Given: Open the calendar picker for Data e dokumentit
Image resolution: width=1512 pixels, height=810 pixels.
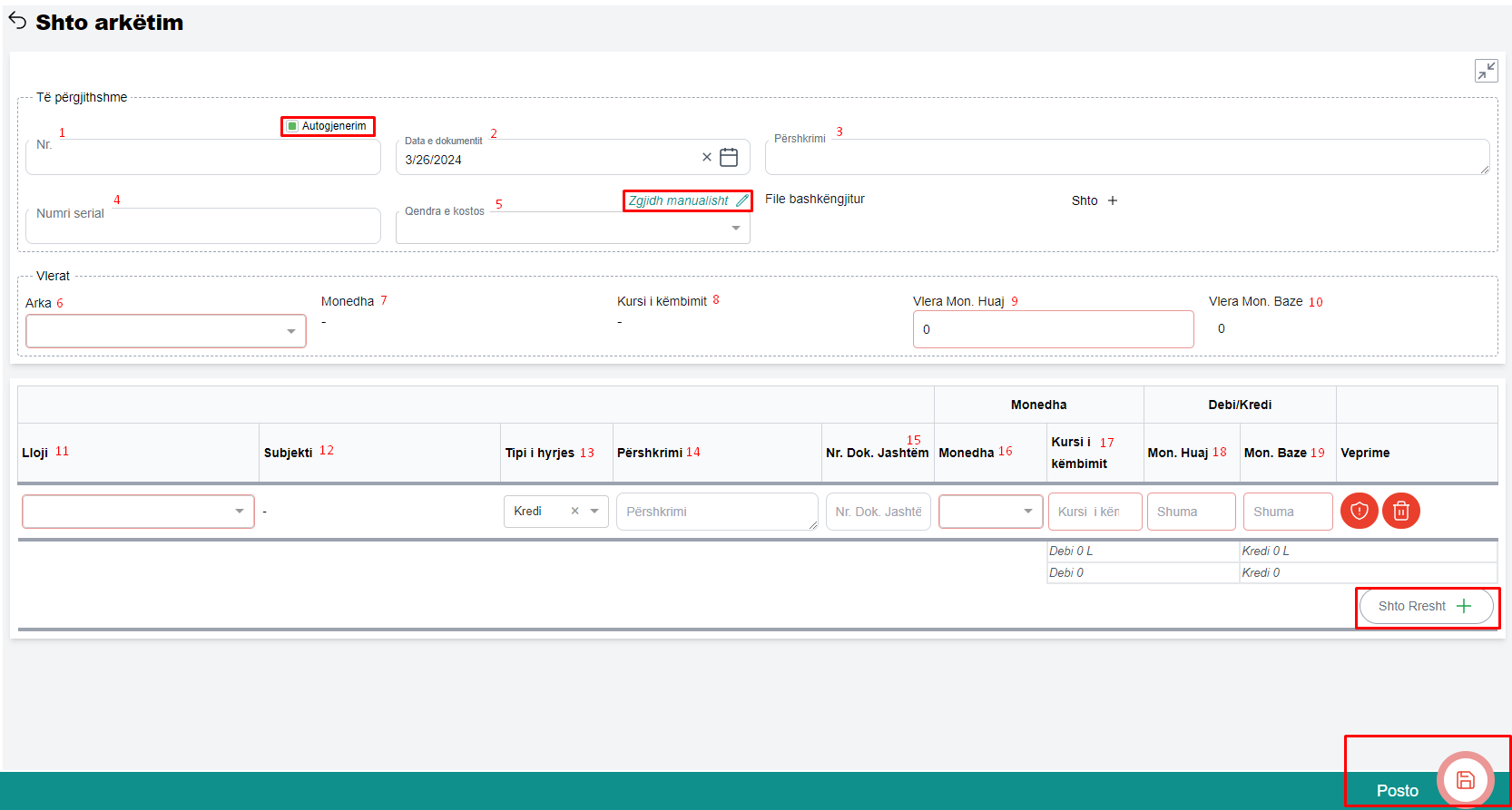Looking at the screenshot, I should click(729, 158).
